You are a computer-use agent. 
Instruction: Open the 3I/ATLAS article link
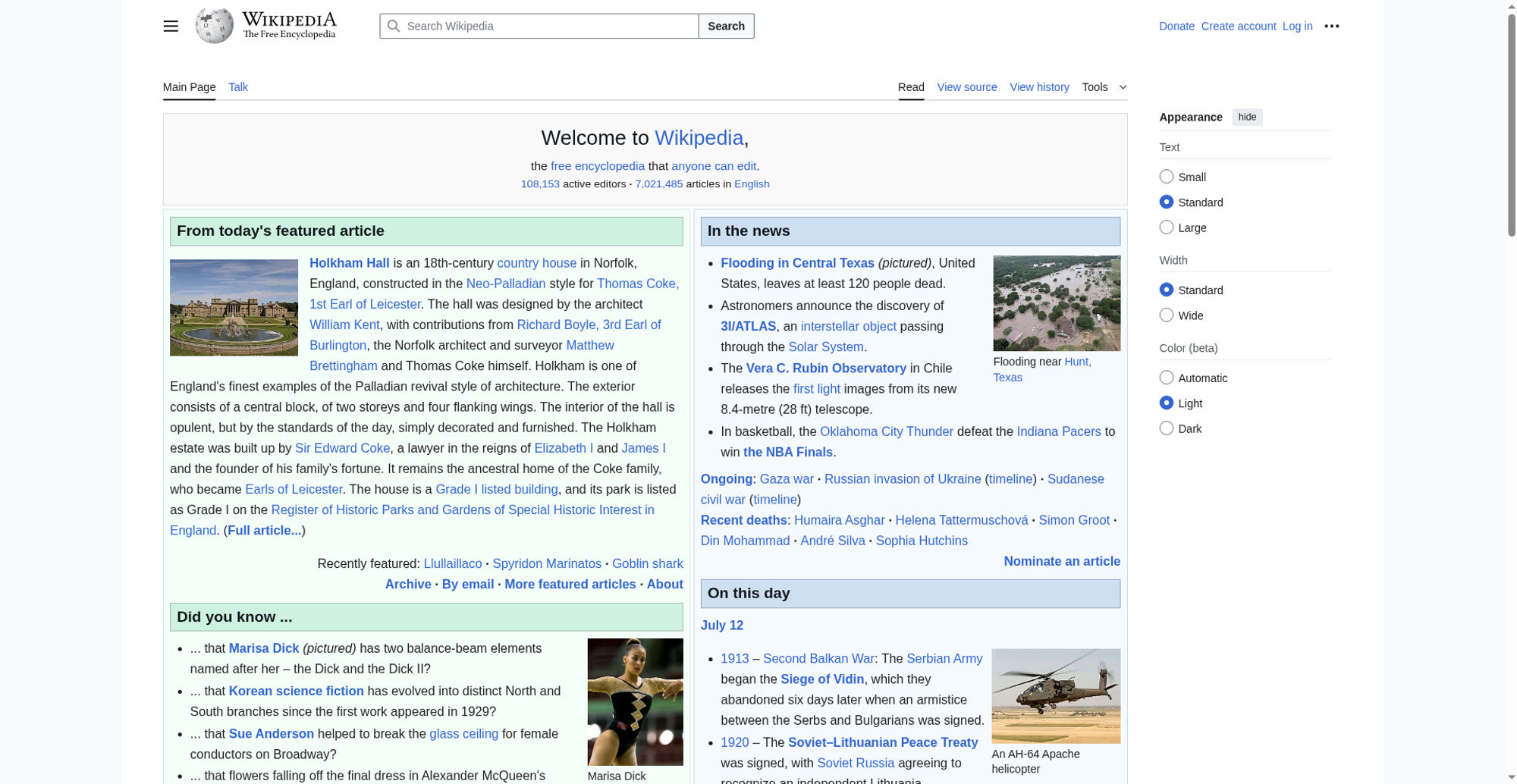748,326
